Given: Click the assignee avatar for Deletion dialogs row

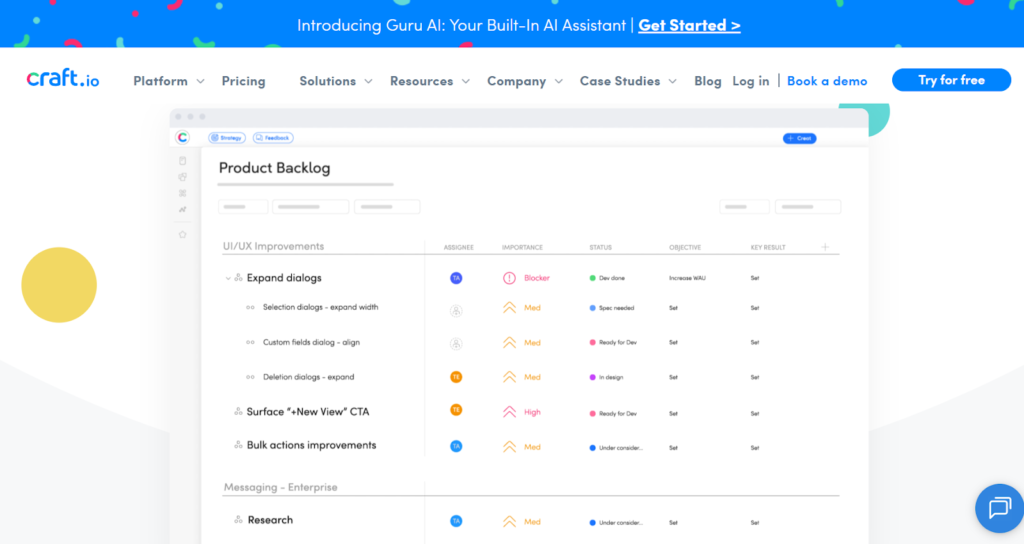Looking at the screenshot, I should pyautogui.click(x=456, y=377).
